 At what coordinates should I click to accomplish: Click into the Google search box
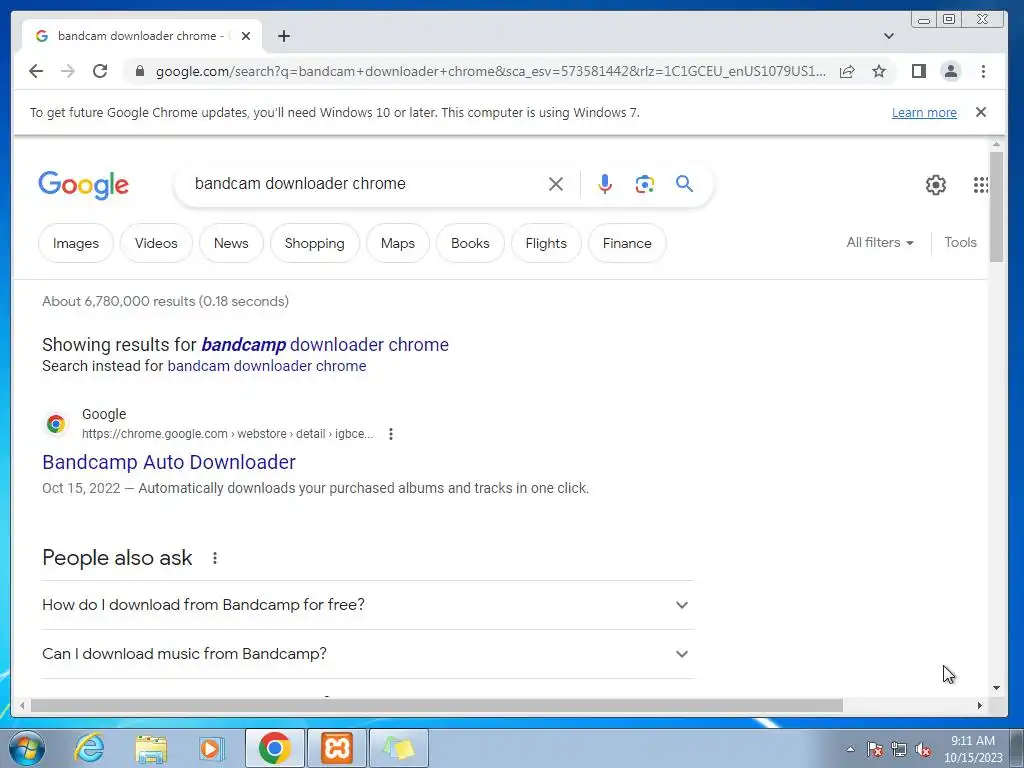point(366,184)
